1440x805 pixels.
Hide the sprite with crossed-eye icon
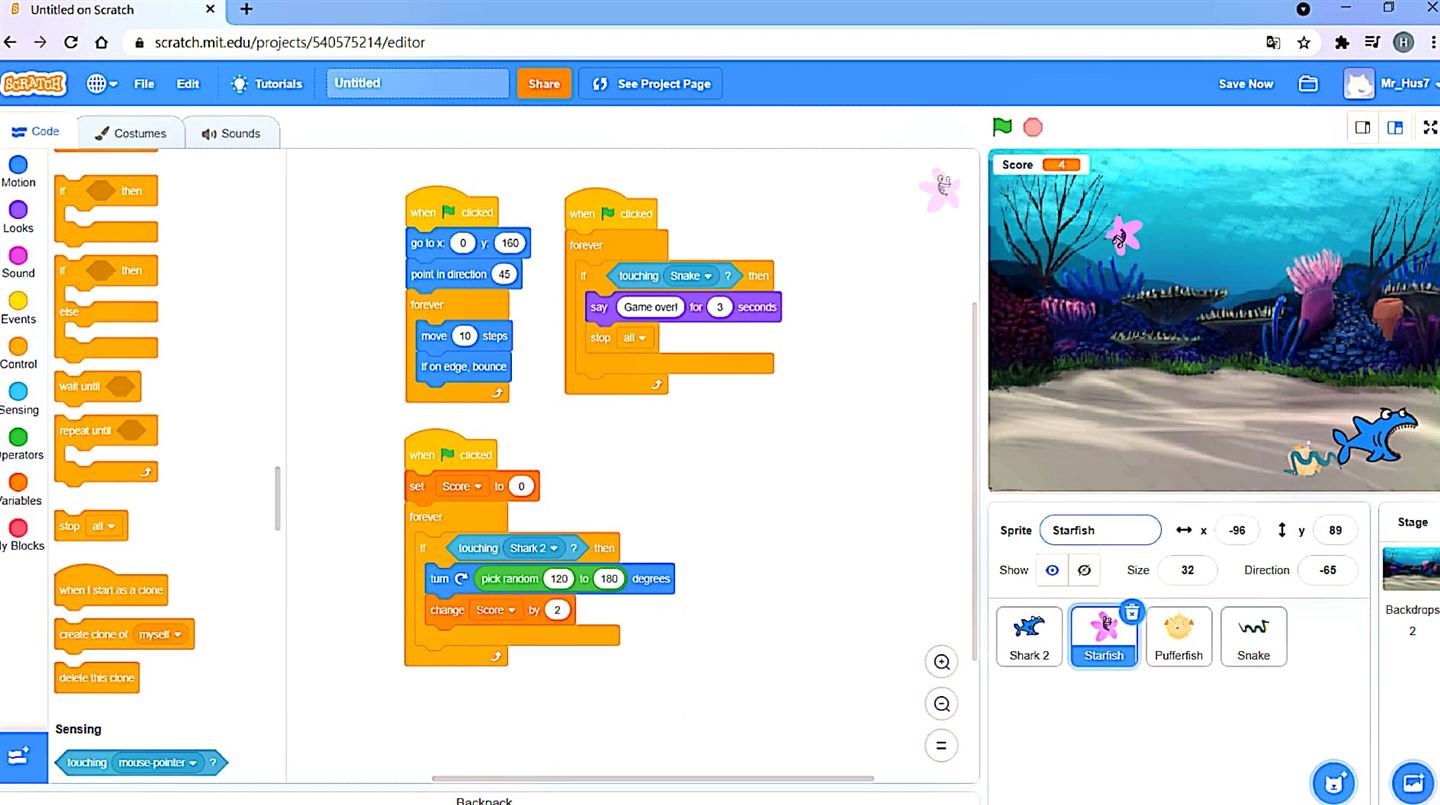tap(1084, 570)
